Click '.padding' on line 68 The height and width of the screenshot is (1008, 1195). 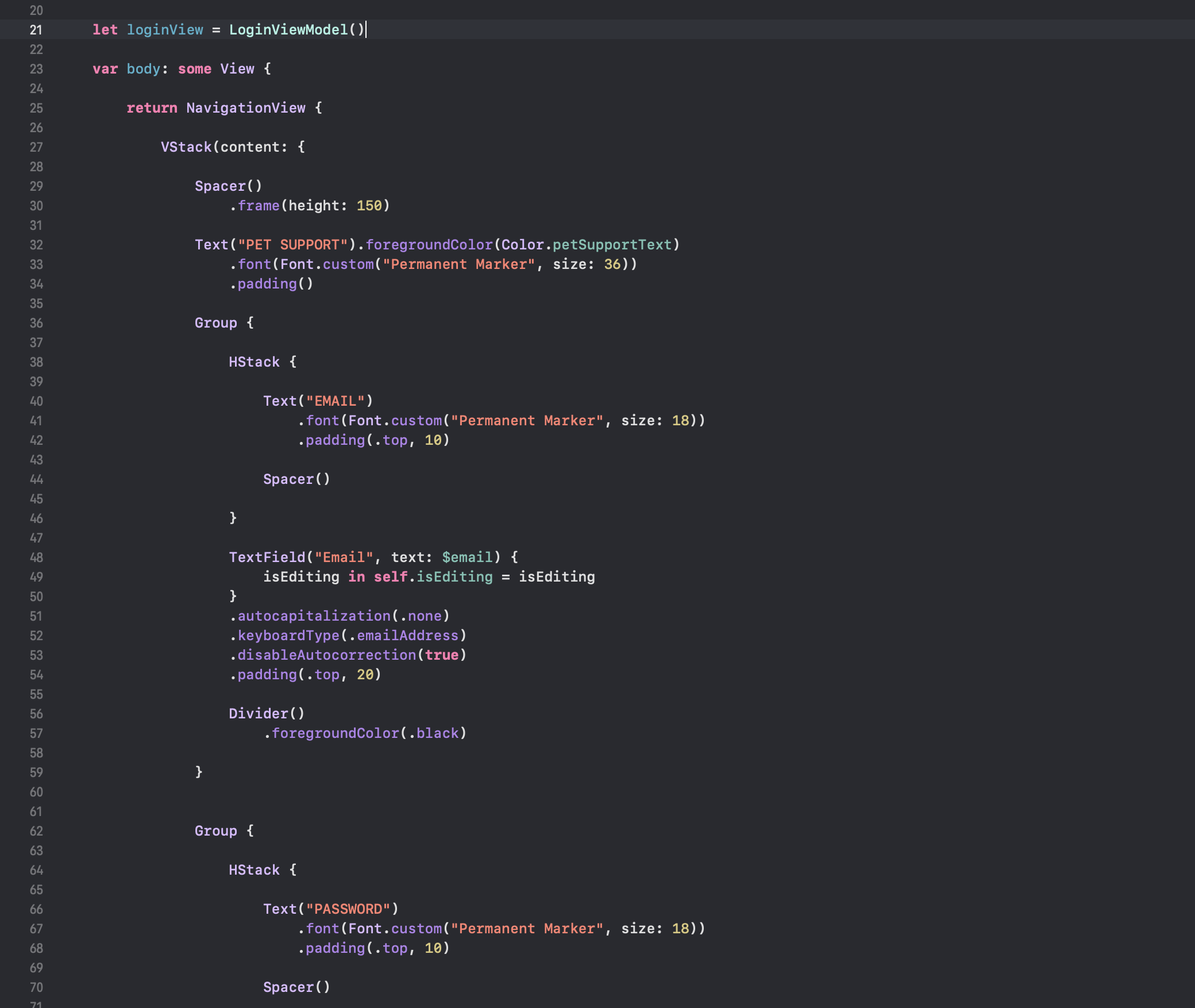[331, 948]
